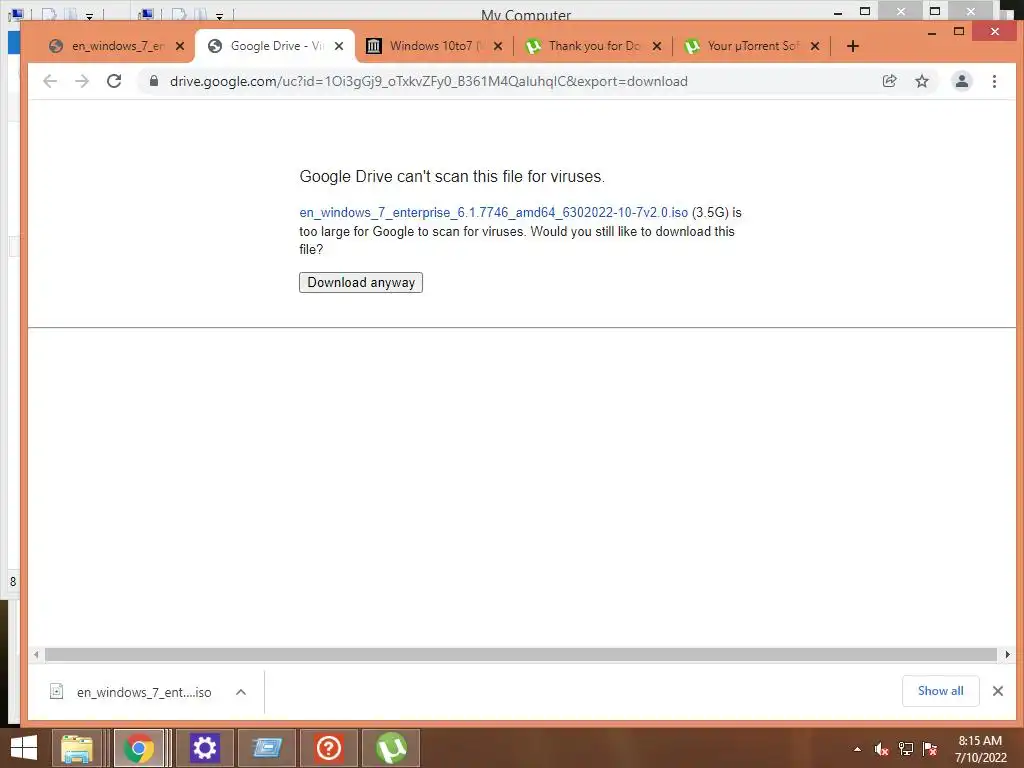Show hidden system tray icons
1024x768 pixels.
857,749
